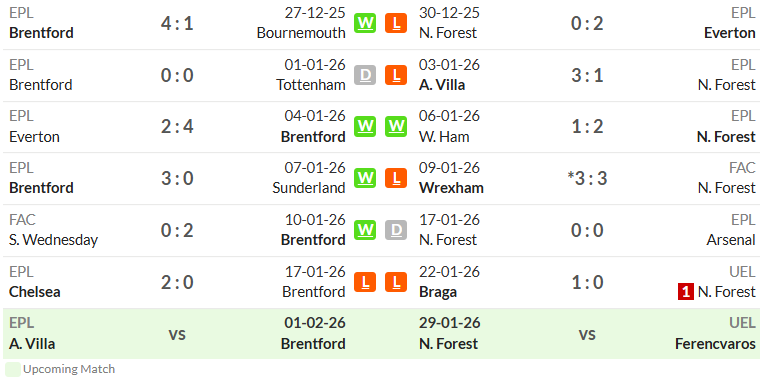Click the green W badge for Brentford vs Bournemouth
The image size is (760, 387).
(365, 23)
